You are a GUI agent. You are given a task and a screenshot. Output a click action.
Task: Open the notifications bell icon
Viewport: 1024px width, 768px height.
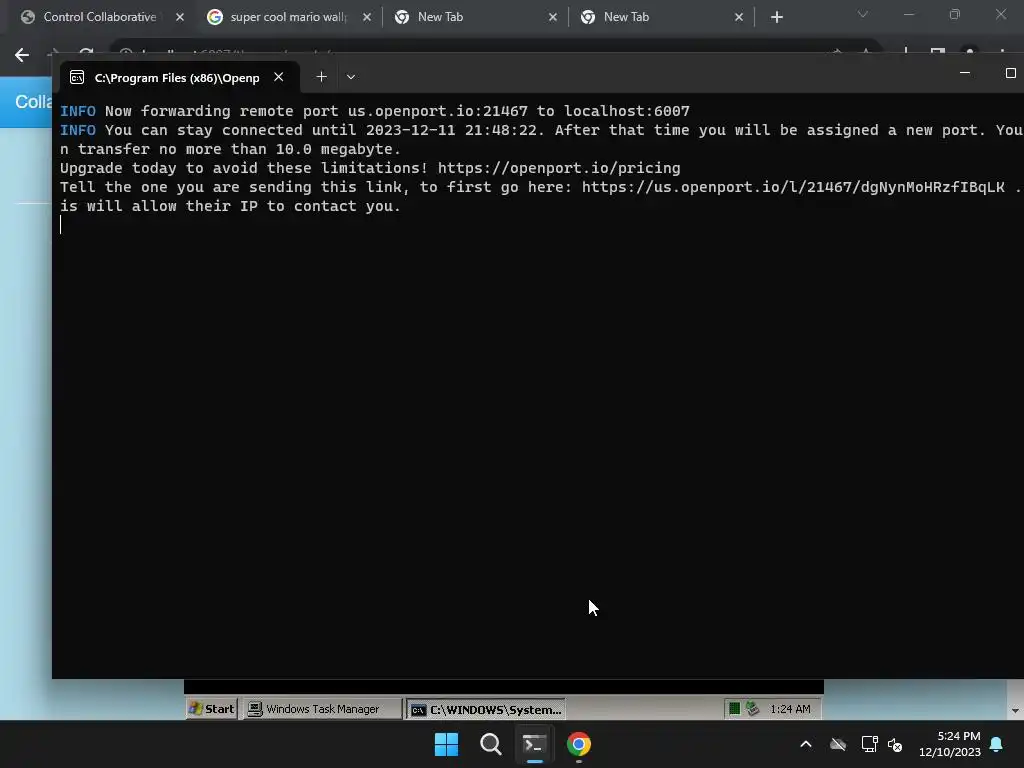pos(997,744)
